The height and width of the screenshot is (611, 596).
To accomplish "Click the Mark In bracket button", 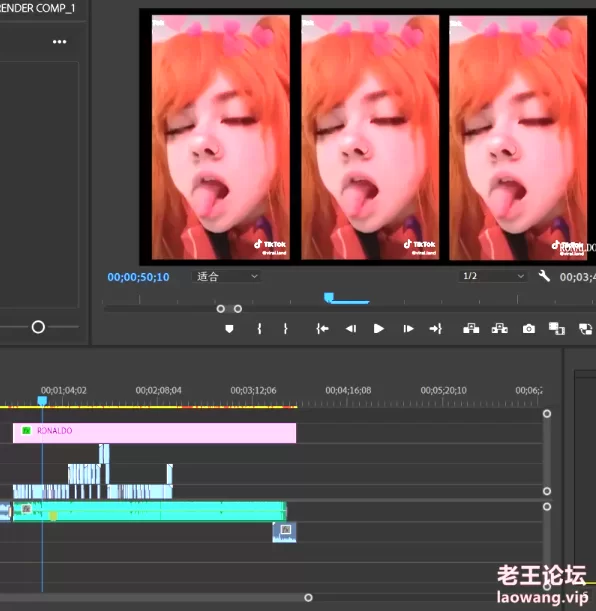I will (x=259, y=329).
